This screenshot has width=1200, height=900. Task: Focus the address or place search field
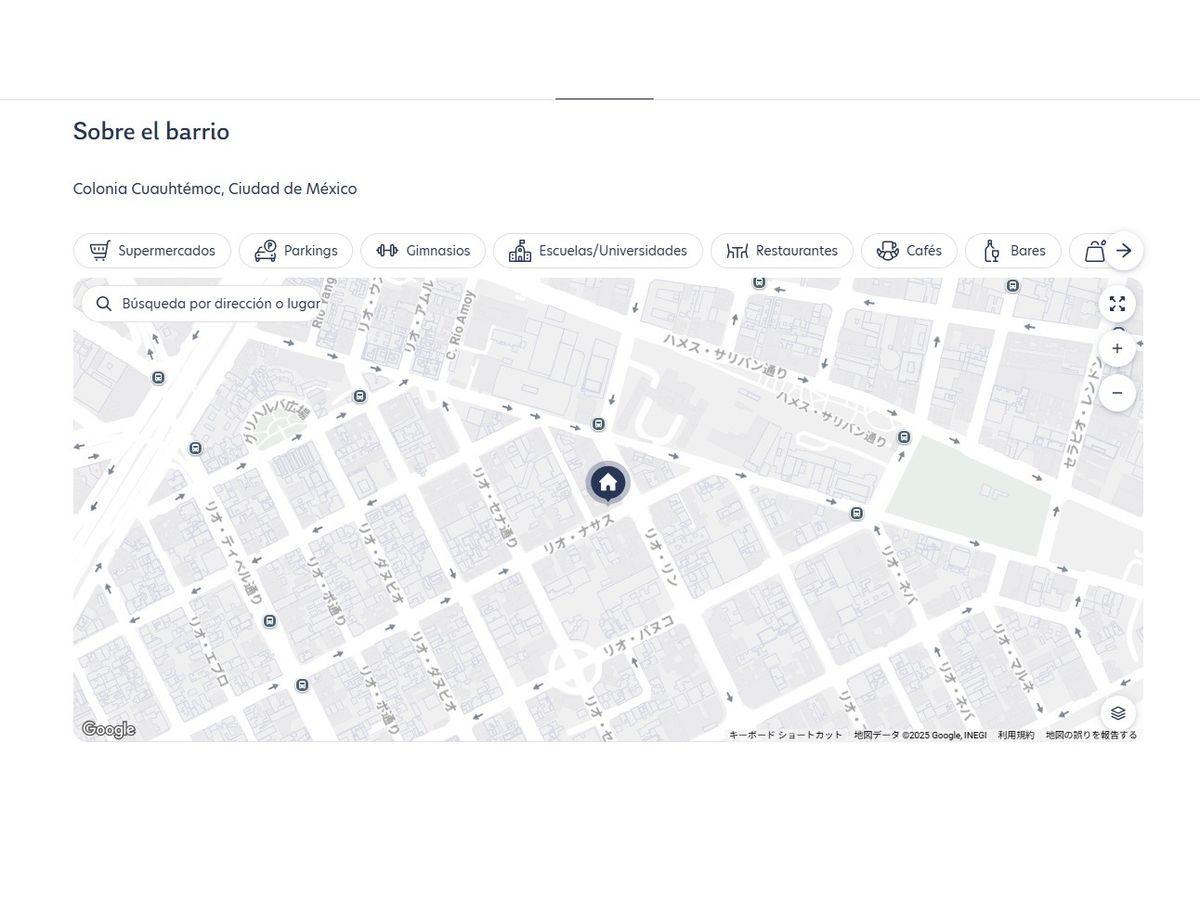coord(220,303)
